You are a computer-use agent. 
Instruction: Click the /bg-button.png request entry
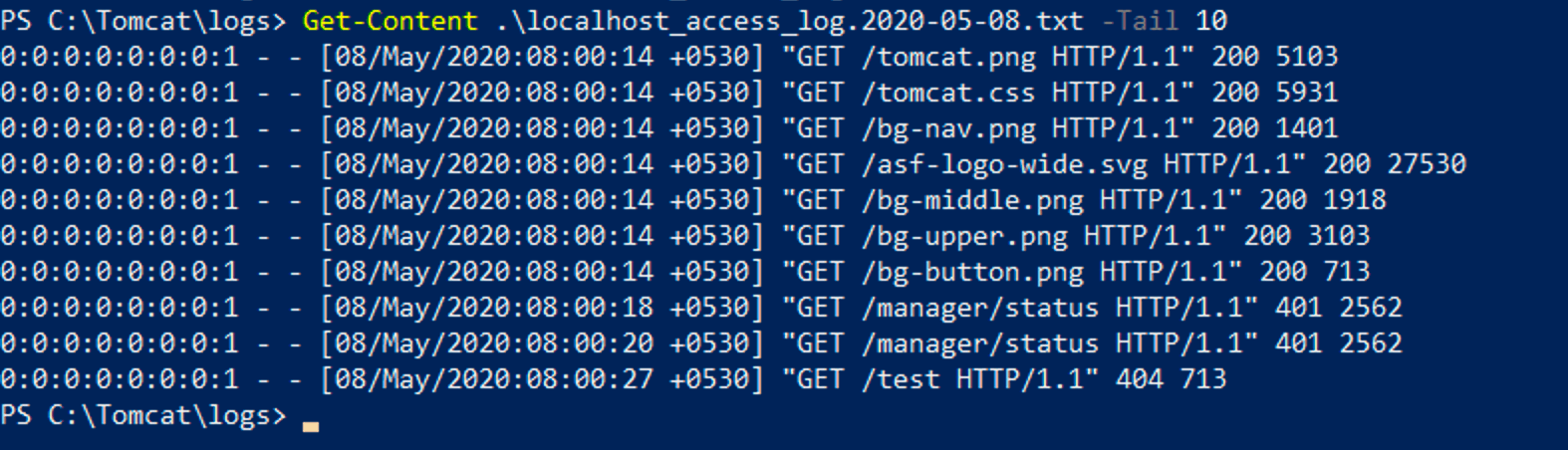pos(685,272)
